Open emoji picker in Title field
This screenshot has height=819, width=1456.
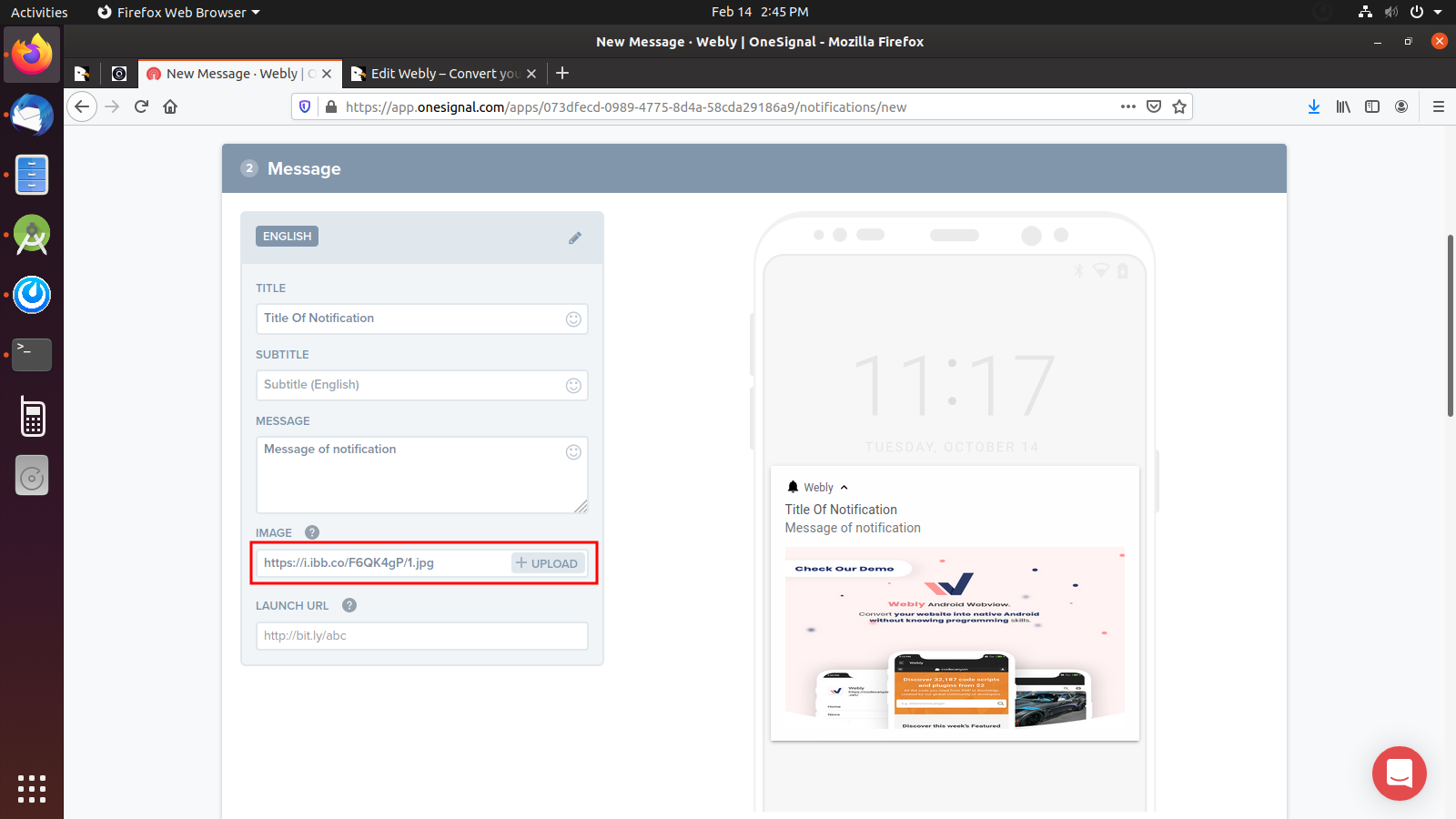tap(573, 318)
